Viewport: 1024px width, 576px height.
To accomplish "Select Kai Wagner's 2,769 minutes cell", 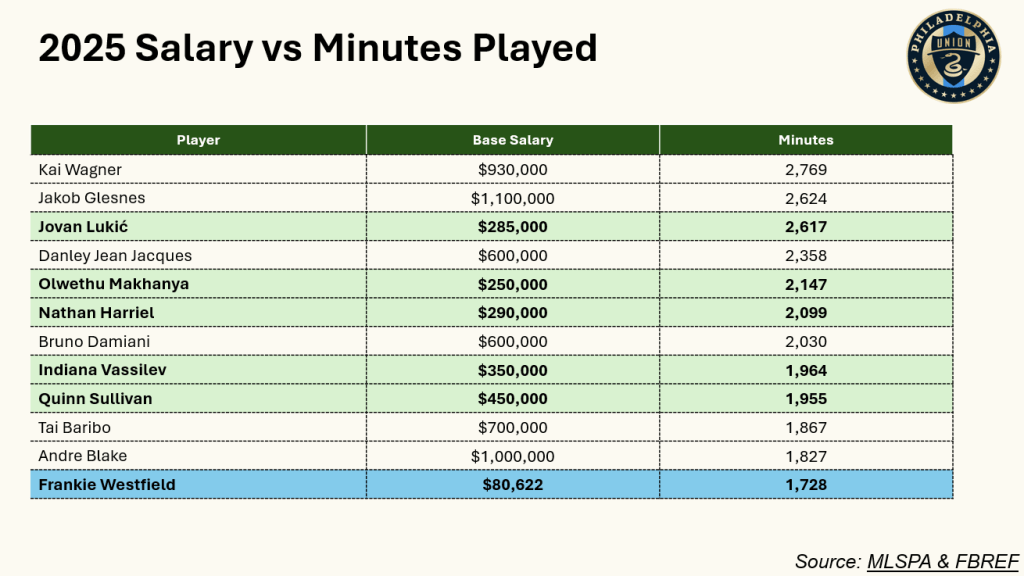I will (805, 170).
